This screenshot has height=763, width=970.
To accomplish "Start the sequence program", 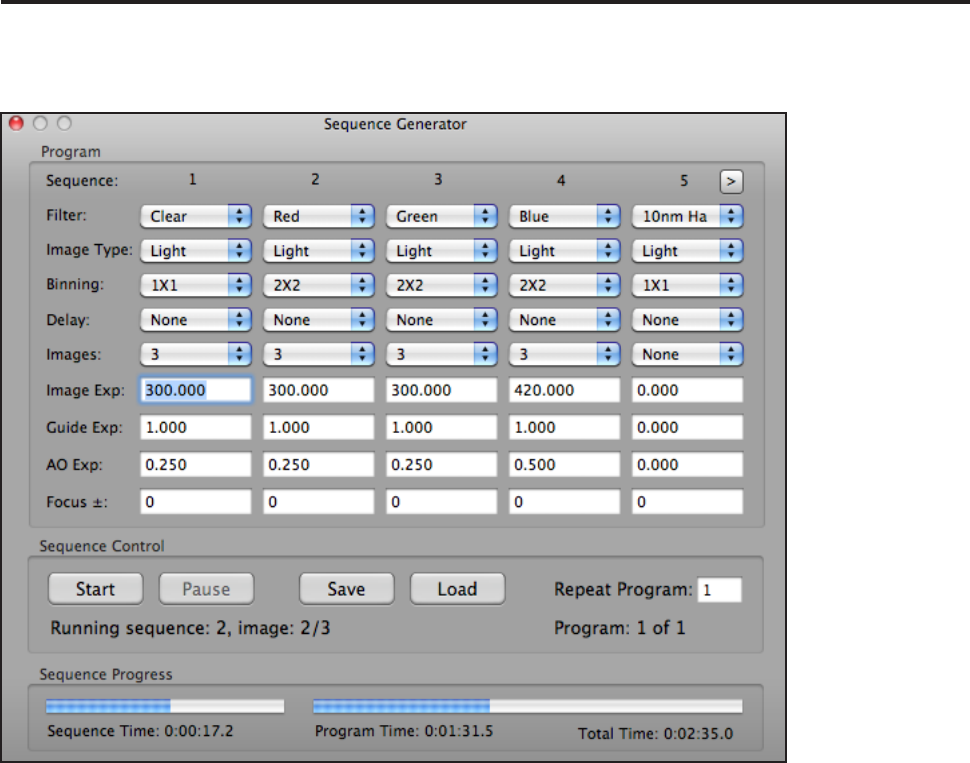I will coord(95,589).
